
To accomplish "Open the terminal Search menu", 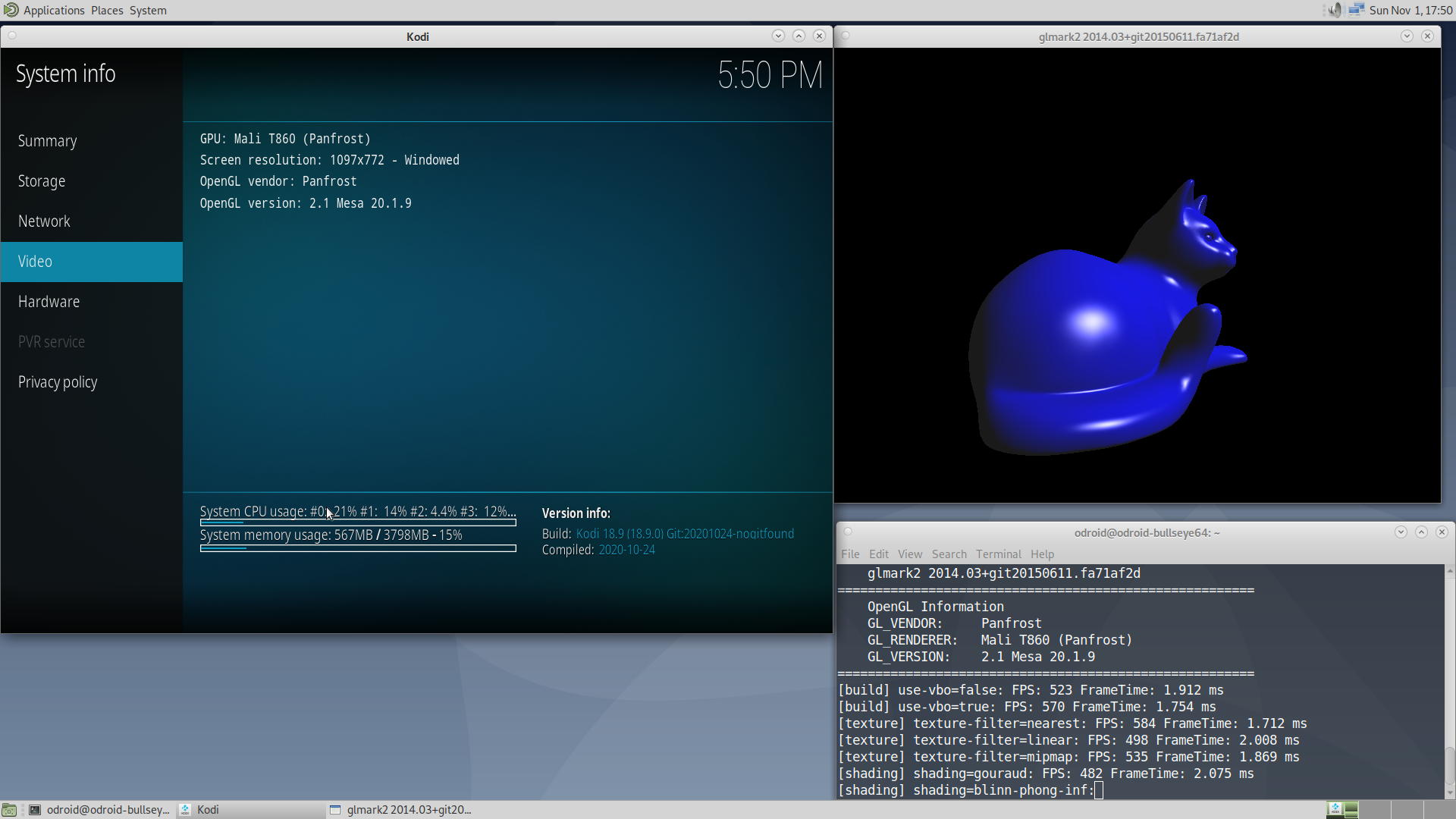I will click(x=949, y=554).
